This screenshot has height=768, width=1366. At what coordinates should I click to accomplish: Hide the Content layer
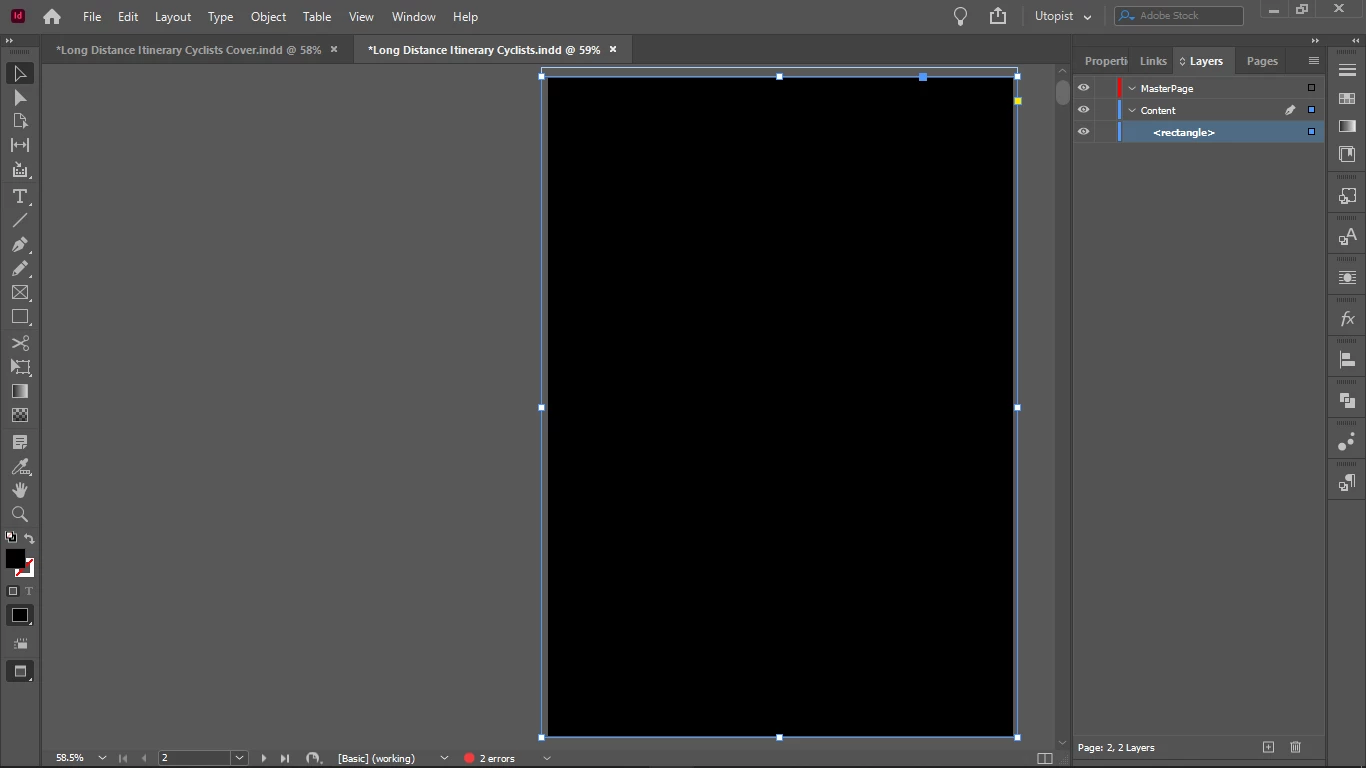1083,110
